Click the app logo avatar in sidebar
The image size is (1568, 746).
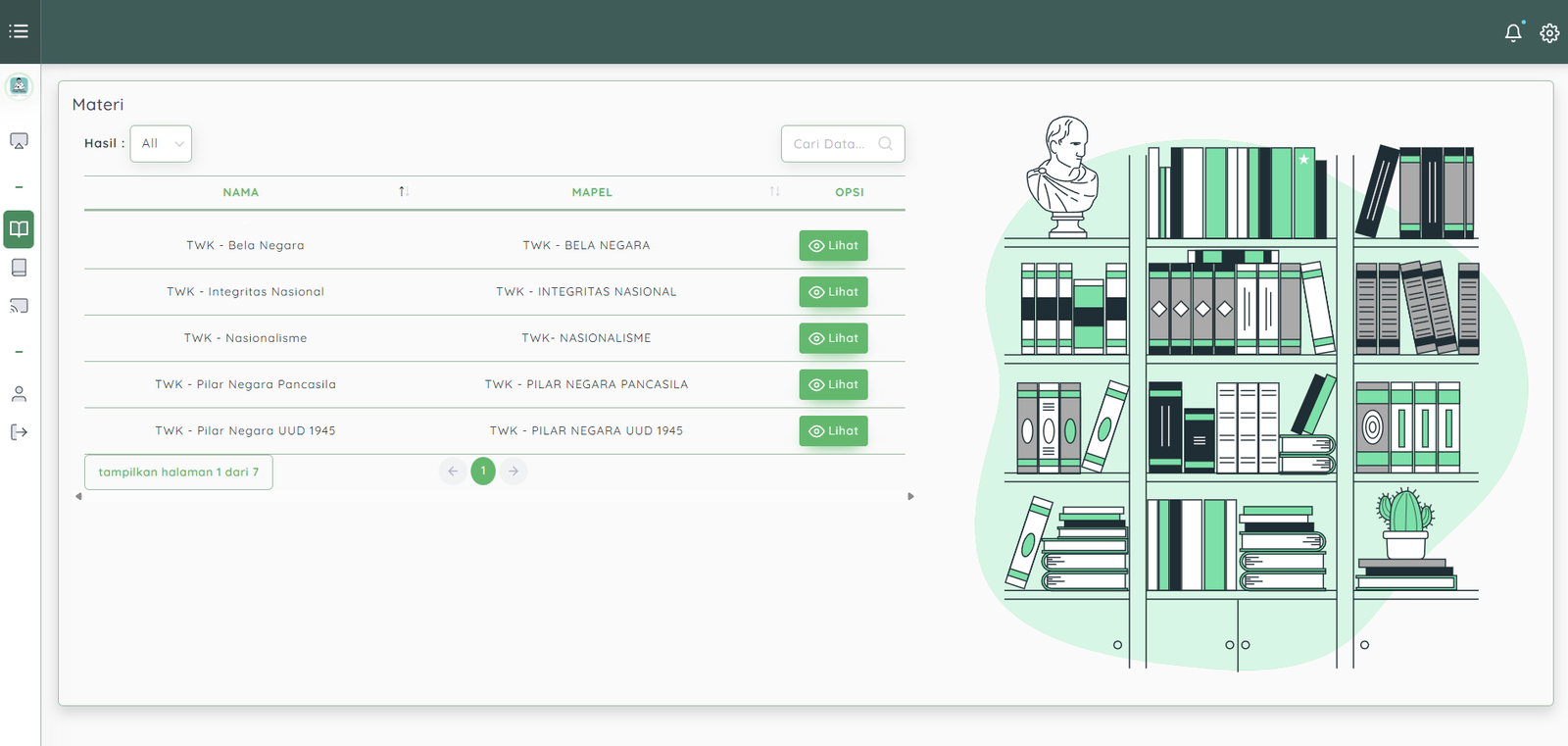click(x=19, y=86)
